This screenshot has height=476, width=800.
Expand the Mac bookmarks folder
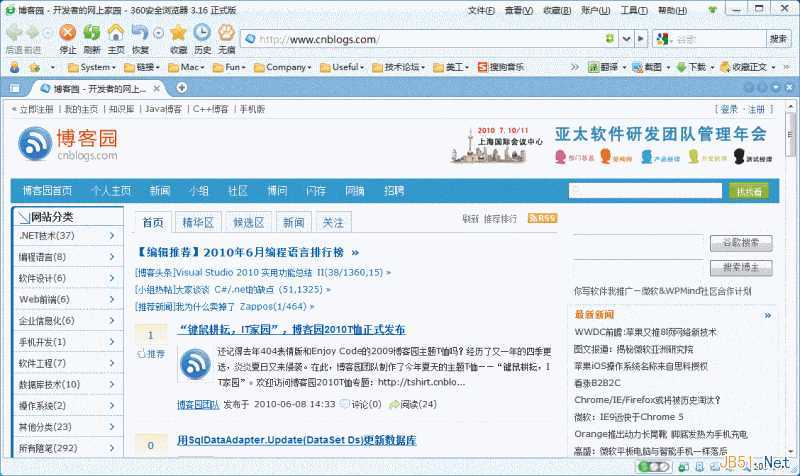click(x=186, y=67)
